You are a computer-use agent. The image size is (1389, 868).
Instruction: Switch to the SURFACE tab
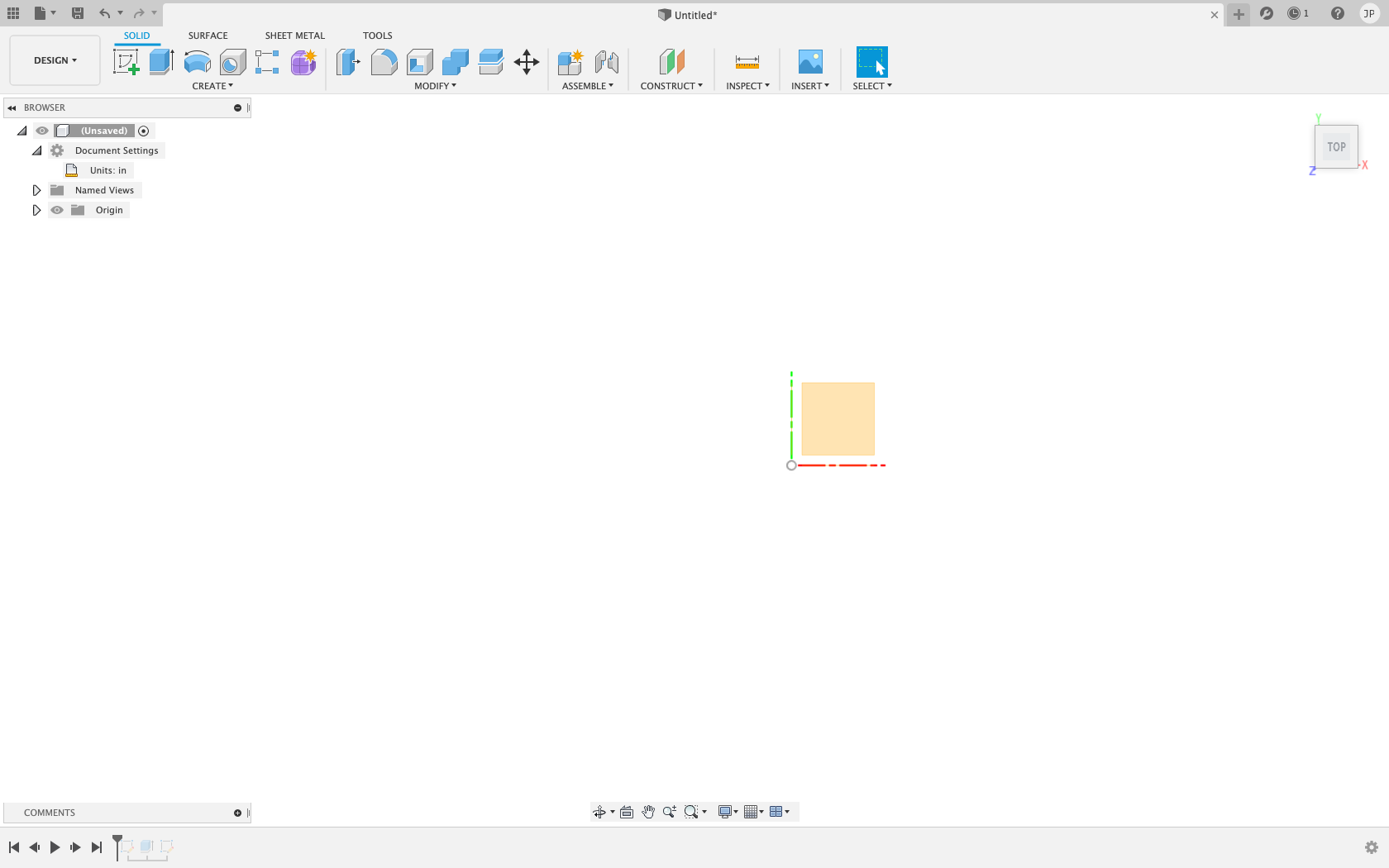click(x=208, y=36)
